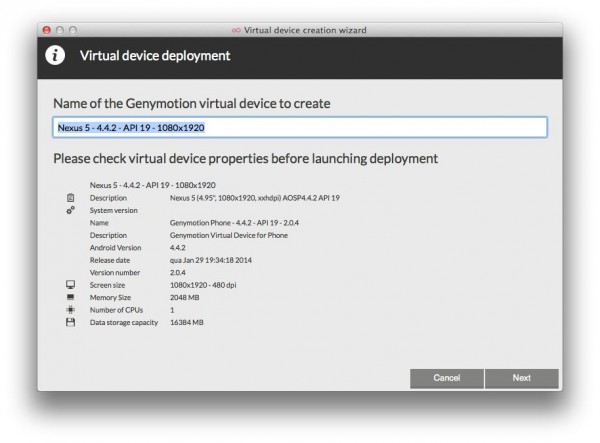
Task: Click description value 'Nexus 5 (4.95", 1080x1920, xxhdpi)'
Action: (255, 198)
